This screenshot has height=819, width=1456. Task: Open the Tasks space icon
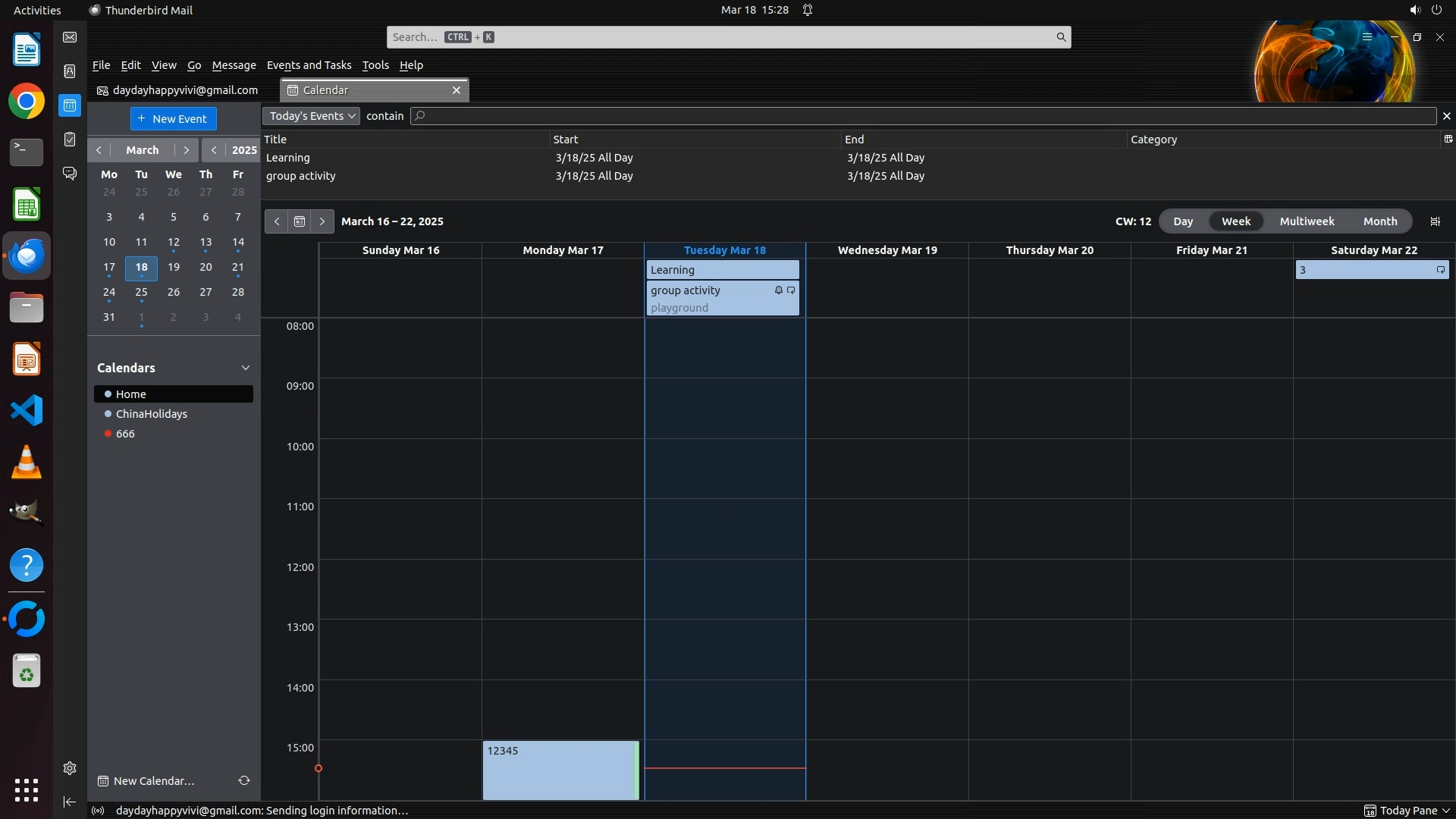[x=70, y=140]
